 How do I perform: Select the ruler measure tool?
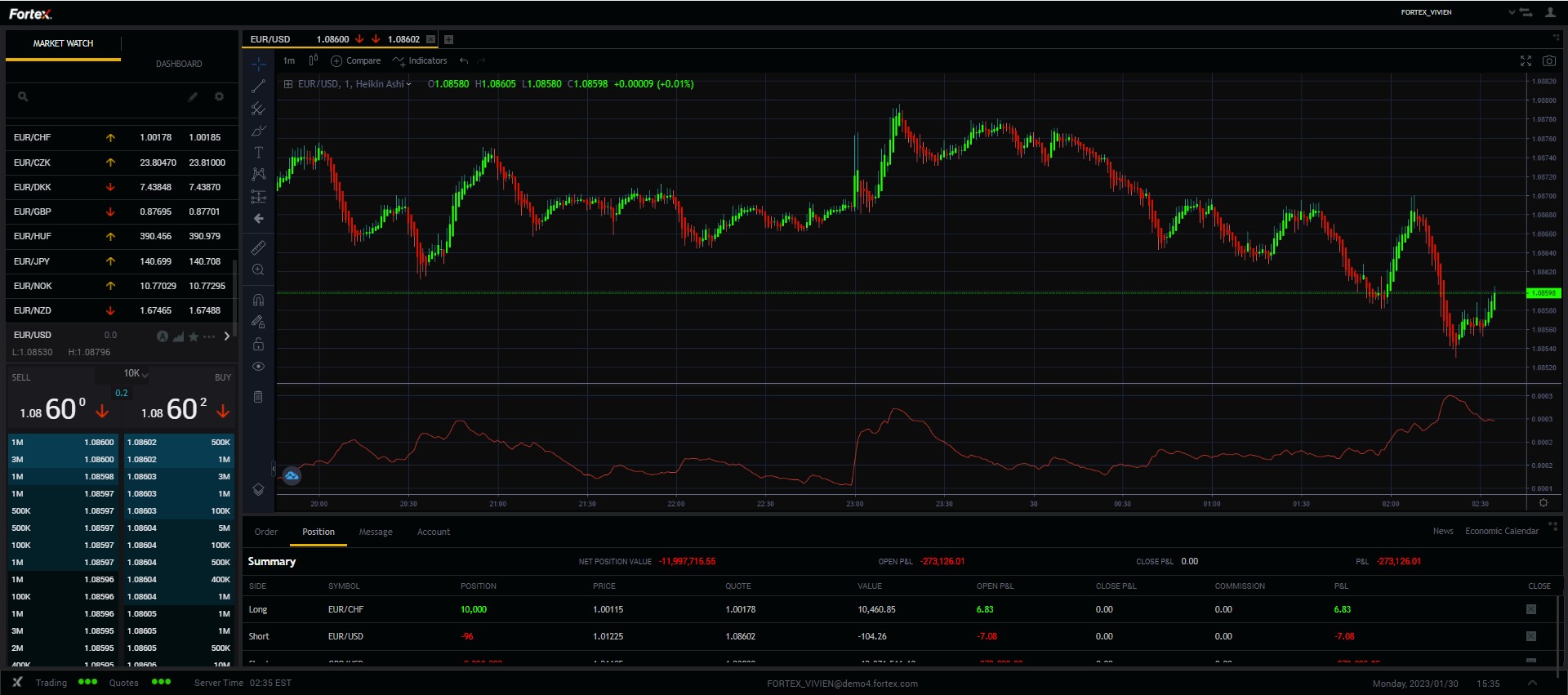258,247
